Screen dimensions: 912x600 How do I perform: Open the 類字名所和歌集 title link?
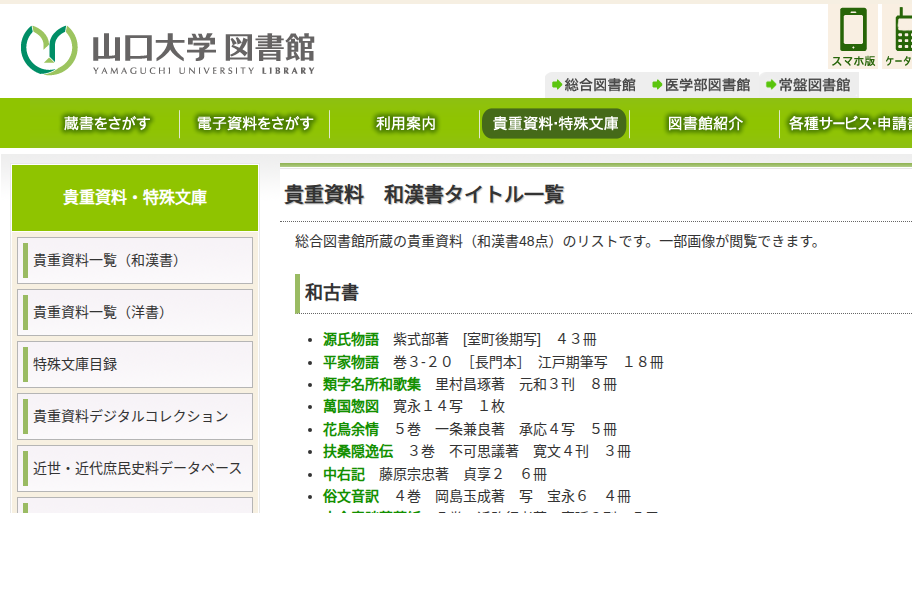coord(372,384)
